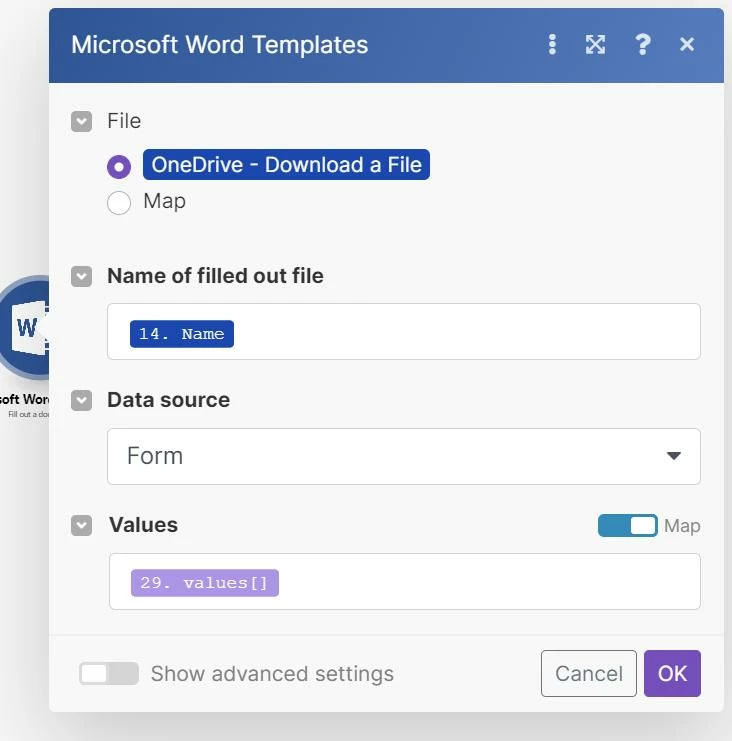Open help with the question mark icon
The height and width of the screenshot is (741, 732).
[642, 45]
